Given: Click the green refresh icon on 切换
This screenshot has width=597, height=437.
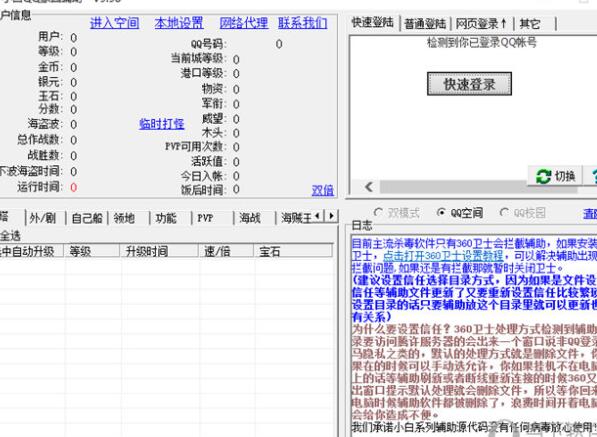Looking at the screenshot, I should (543, 176).
